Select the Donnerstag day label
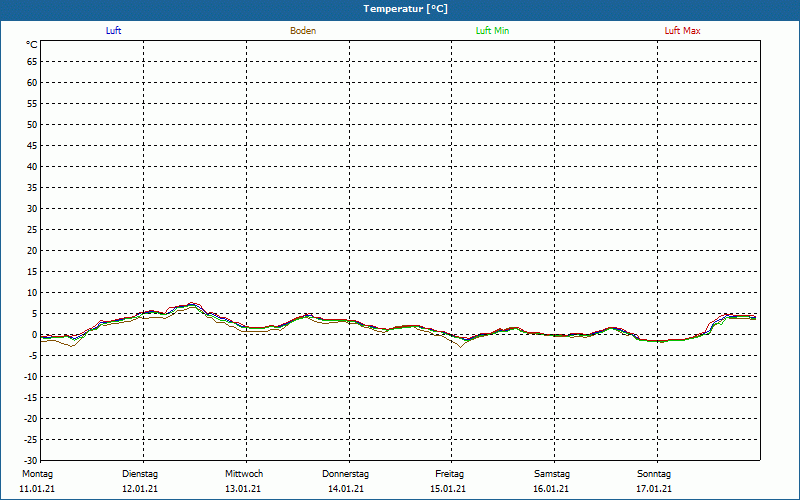This screenshot has width=800, height=500. point(345,474)
